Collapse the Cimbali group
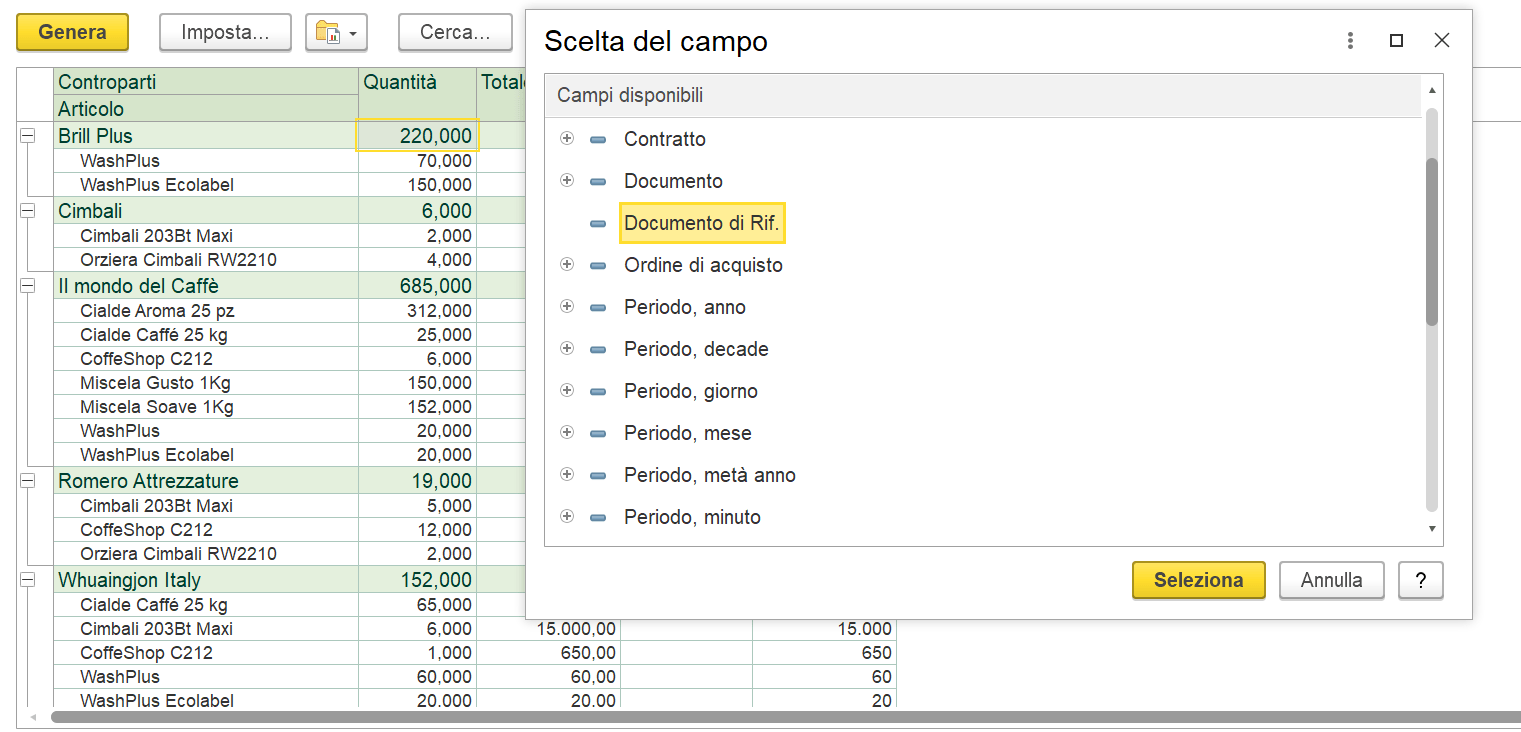Viewport: 1521px width, 732px height. click(27, 211)
